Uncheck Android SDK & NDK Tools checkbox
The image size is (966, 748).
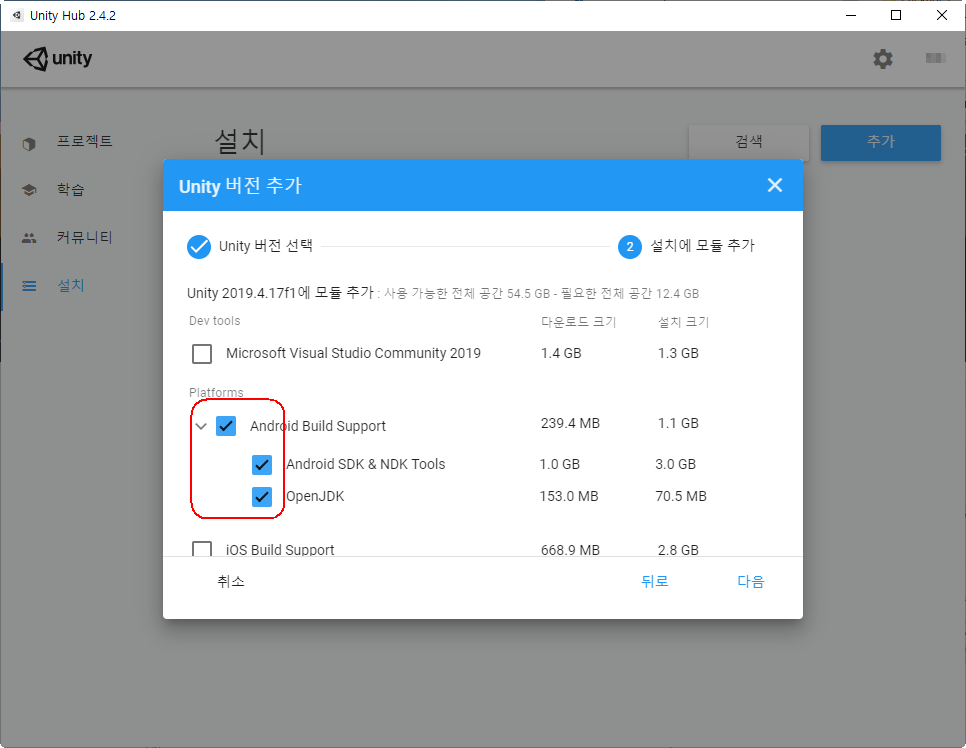262,465
